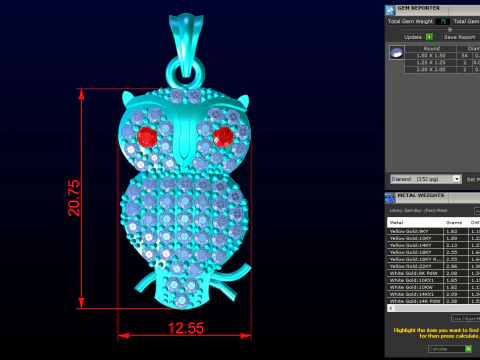This screenshot has height=360, width=480.
Task: Select the Yellow Gold:18KY row
Action: (433, 252)
